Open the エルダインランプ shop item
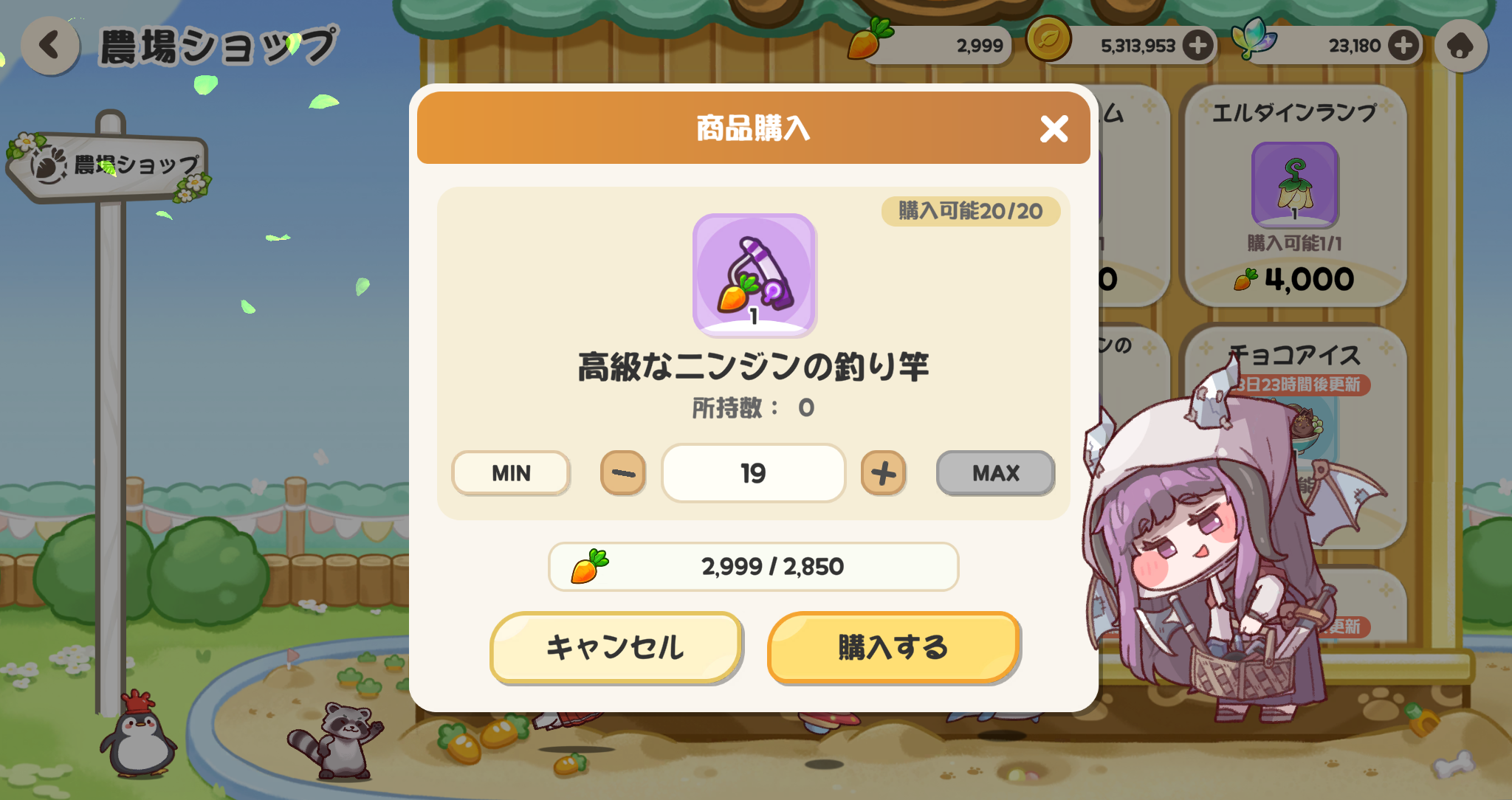 (x=1295, y=196)
